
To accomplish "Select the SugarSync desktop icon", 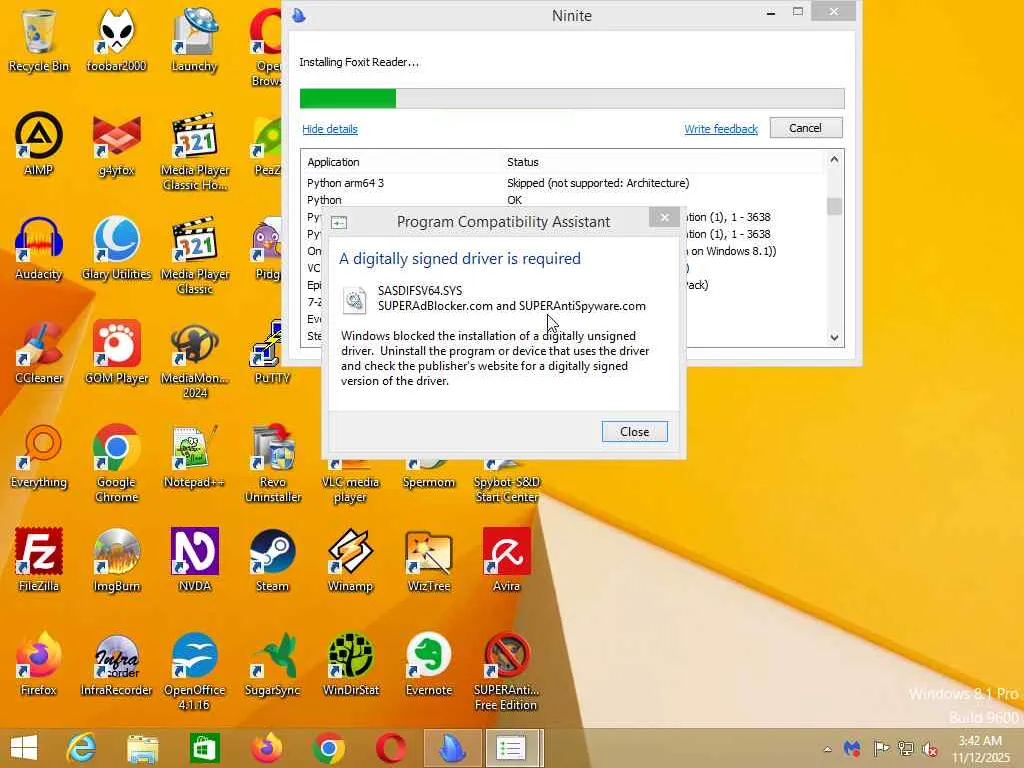I will [272, 664].
